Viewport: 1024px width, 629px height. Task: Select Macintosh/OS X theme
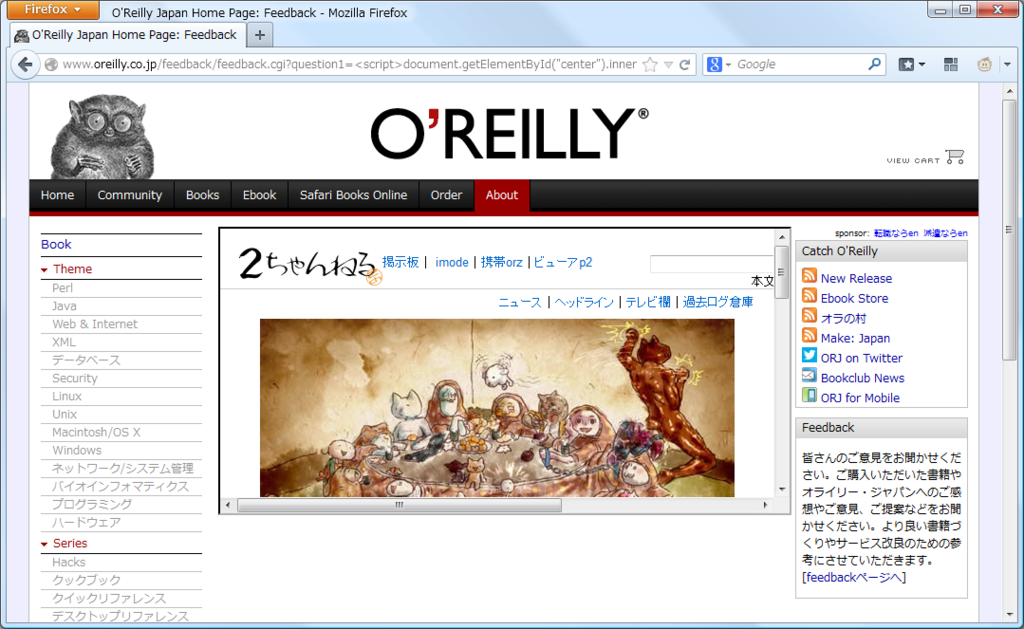click(x=96, y=432)
